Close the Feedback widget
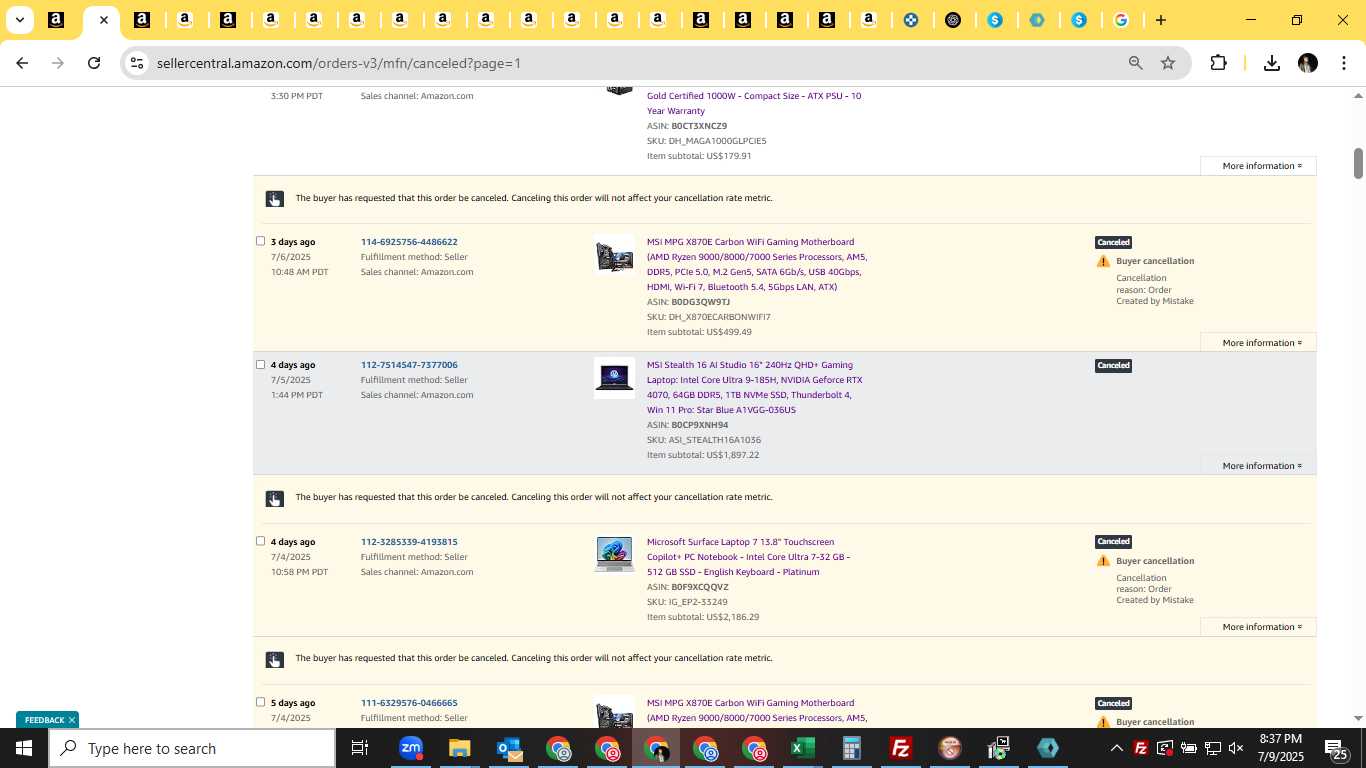Image resolution: width=1366 pixels, height=768 pixels. pyautogui.click(x=72, y=720)
